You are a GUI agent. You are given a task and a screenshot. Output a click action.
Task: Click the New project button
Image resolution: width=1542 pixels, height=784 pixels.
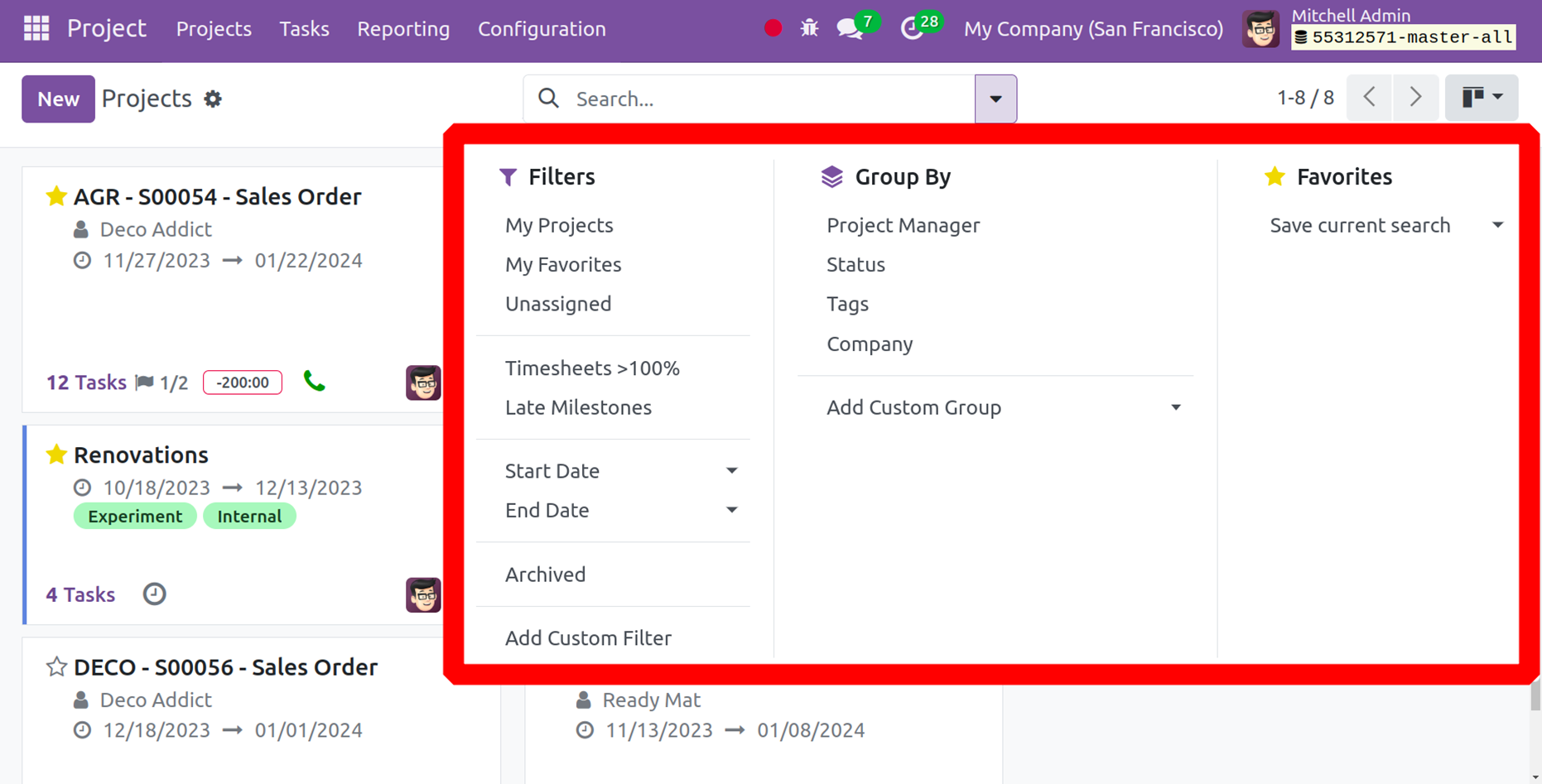pos(58,99)
